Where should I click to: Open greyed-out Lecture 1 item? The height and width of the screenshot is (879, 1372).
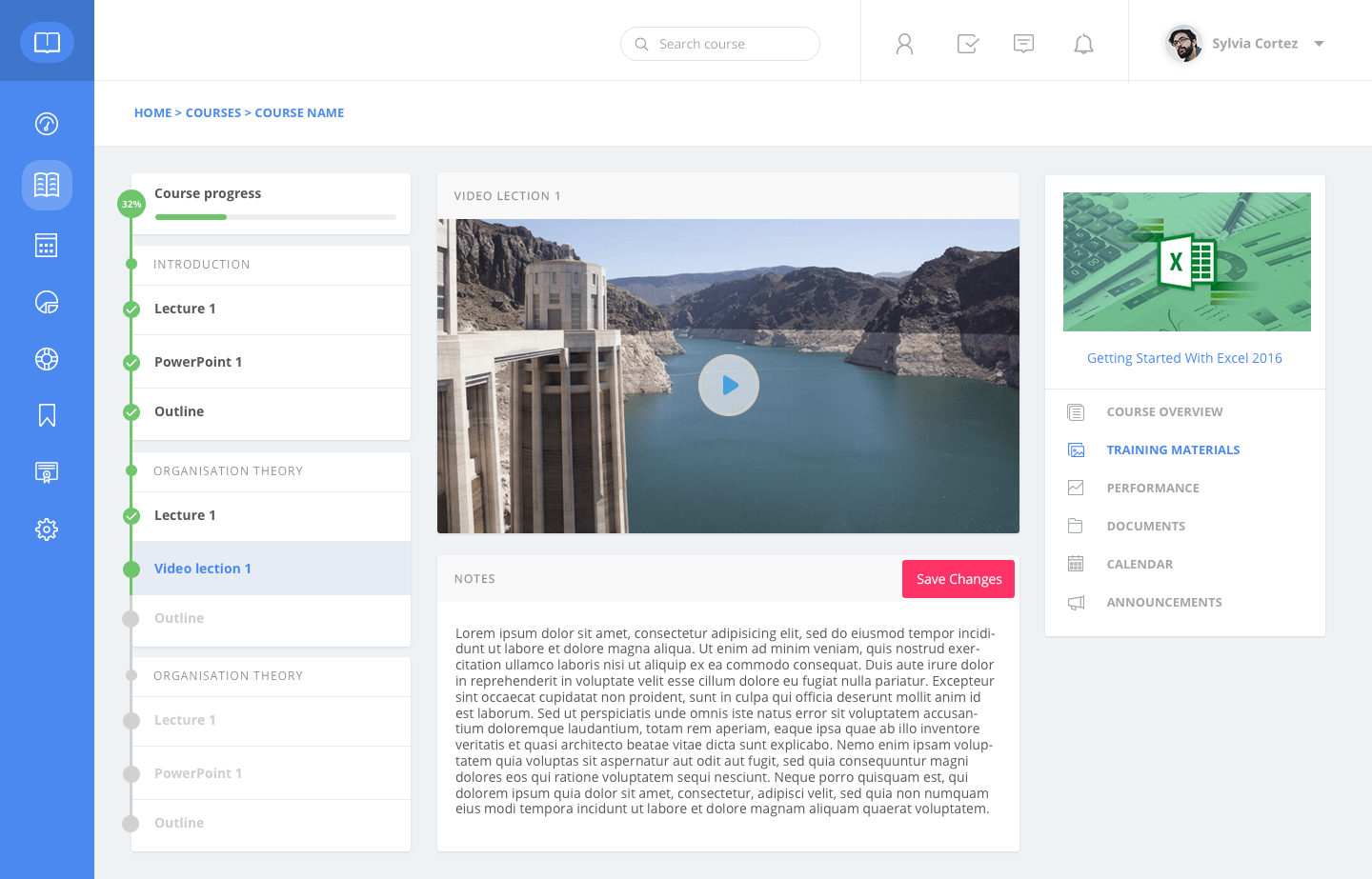tap(272, 721)
